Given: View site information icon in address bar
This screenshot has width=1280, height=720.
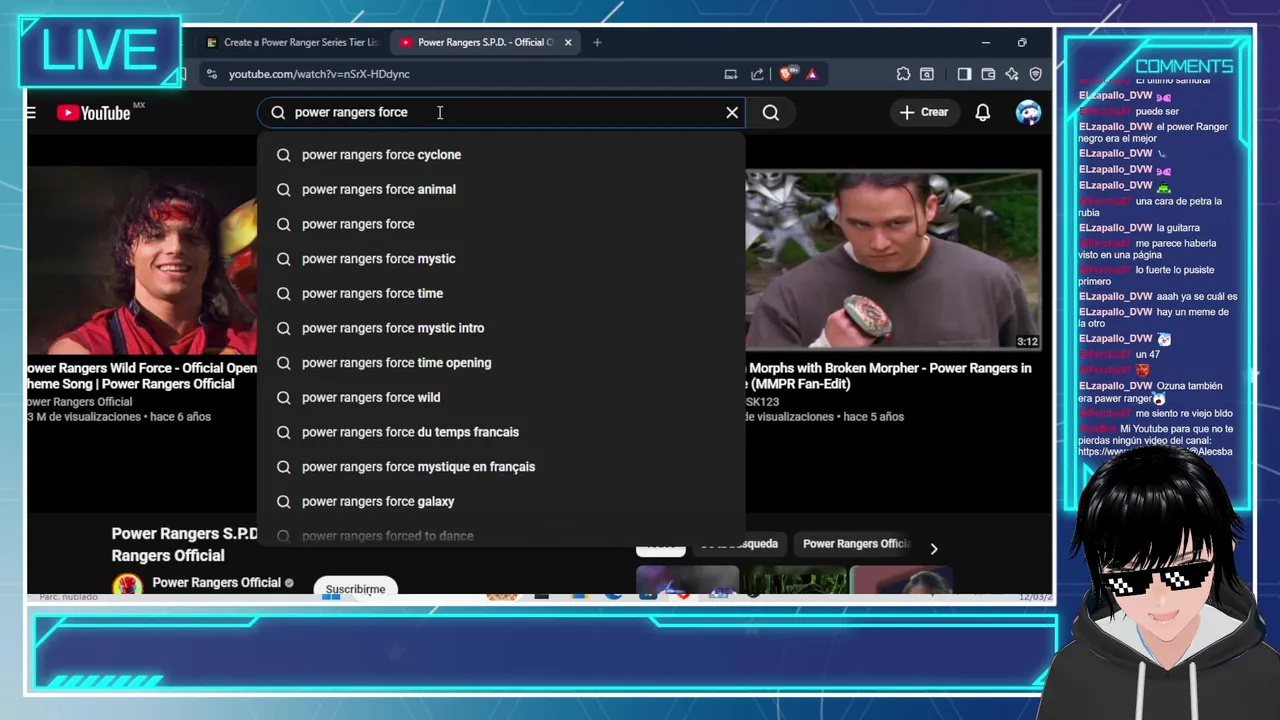Looking at the screenshot, I should [x=211, y=74].
